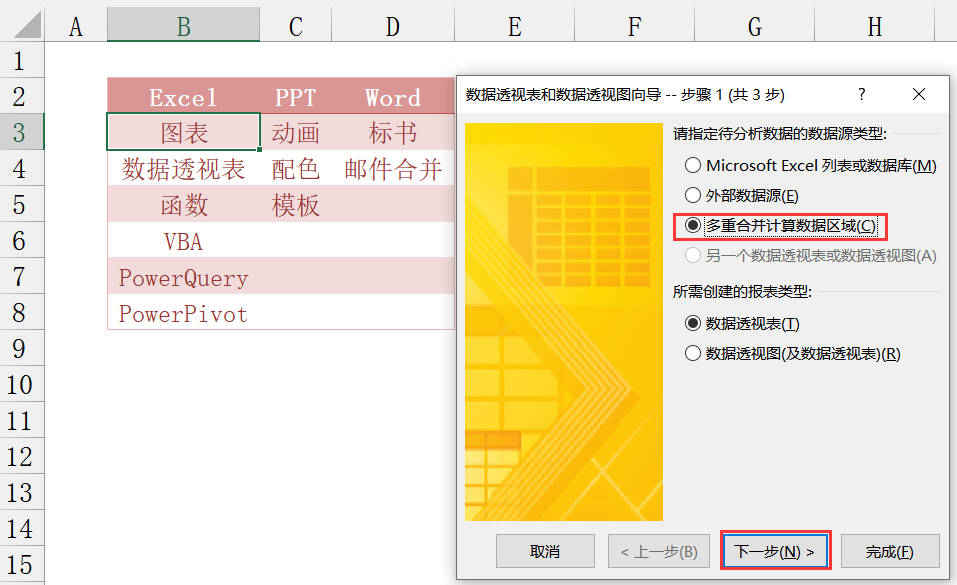Close the pivot table wizard dialog
The width and height of the screenshot is (957, 585).
coord(919,94)
